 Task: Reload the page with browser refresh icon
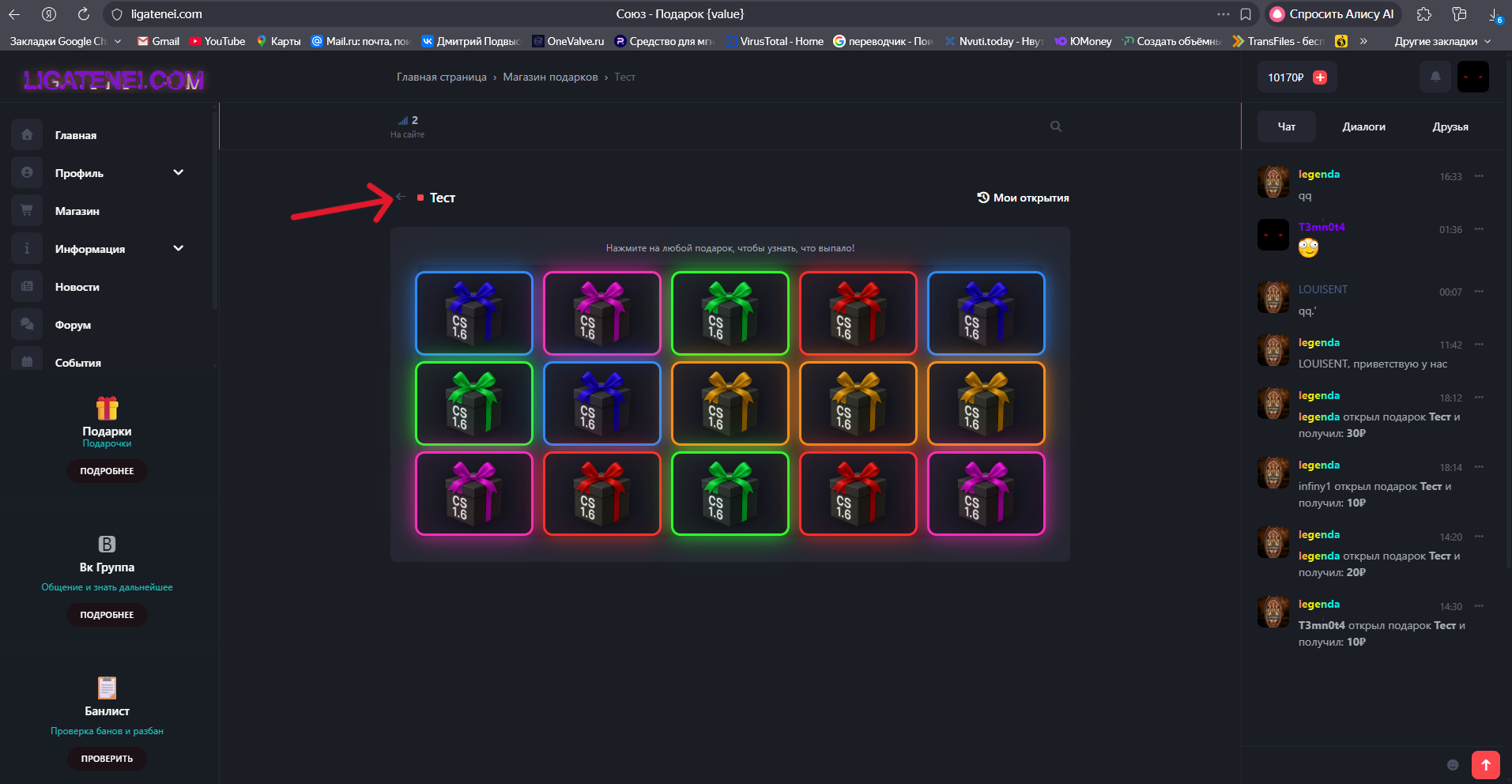pos(84,14)
